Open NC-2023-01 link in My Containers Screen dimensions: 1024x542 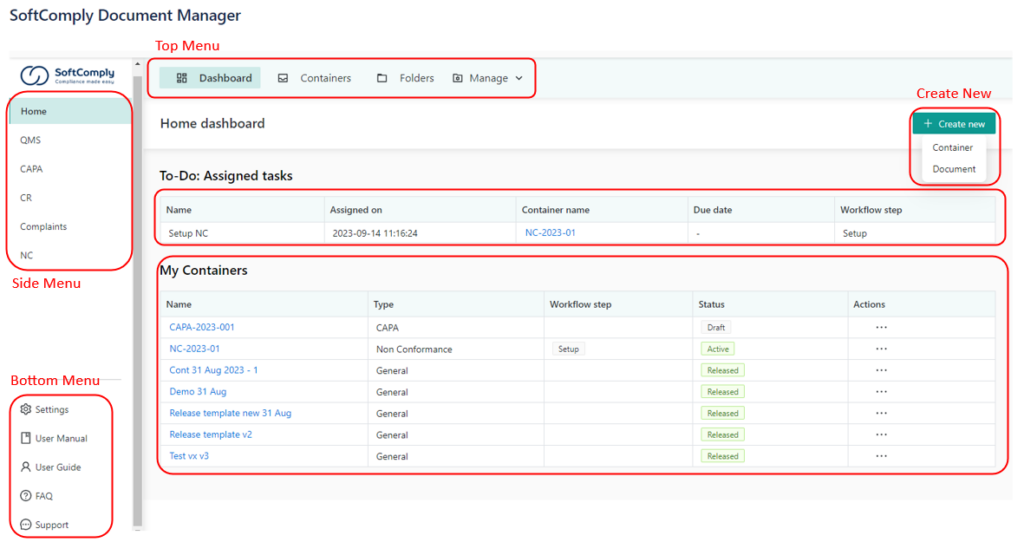coord(195,349)
